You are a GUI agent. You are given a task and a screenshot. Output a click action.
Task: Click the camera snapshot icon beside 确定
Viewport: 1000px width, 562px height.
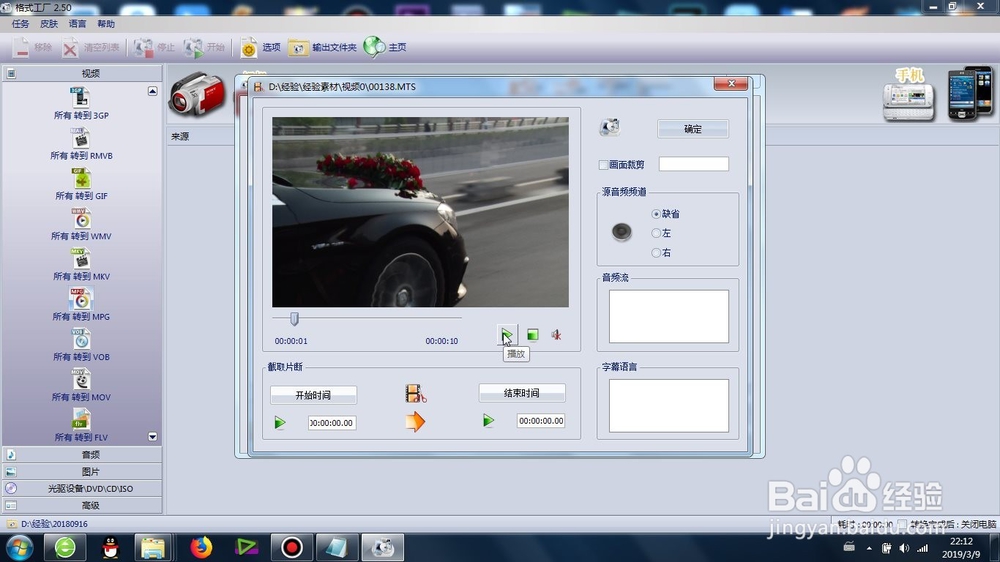coord(610,127)
